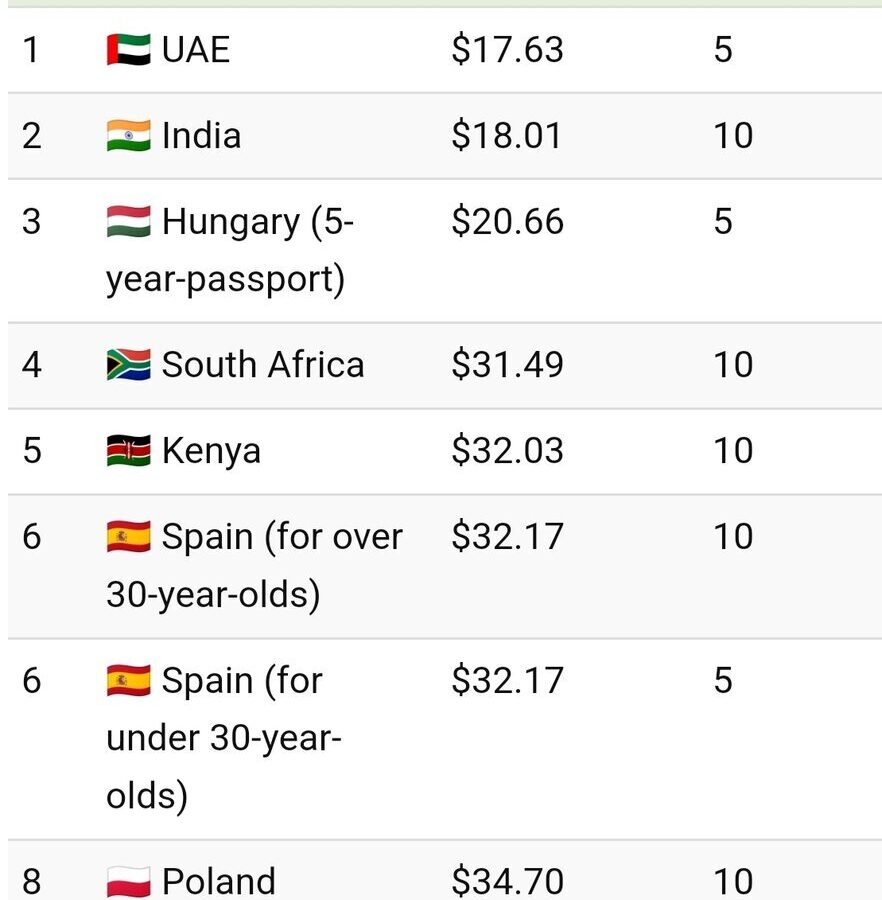This screenshot has width=882, height=900.
Task: Click the UAE flag icon
Action: [x=129, y=49]
